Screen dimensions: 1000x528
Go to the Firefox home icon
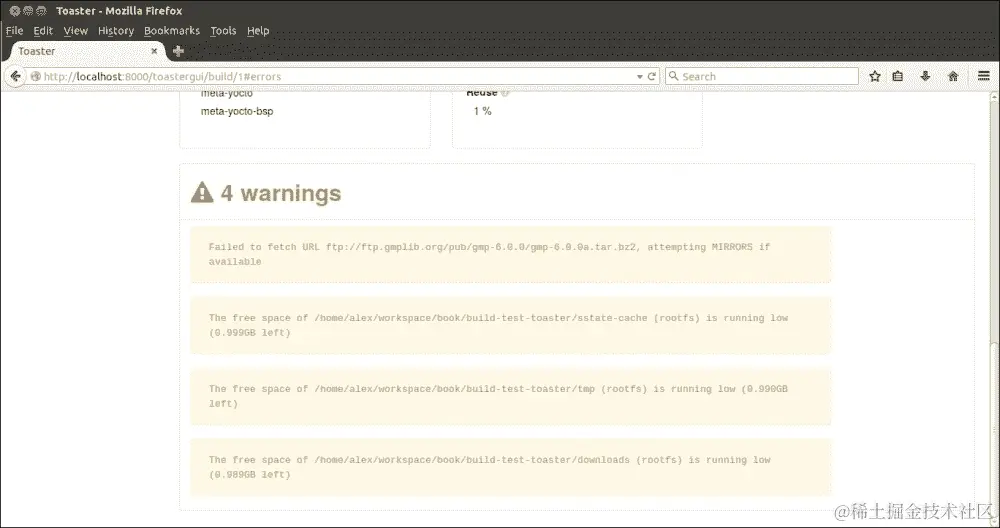pyautogui.click(x=953, y=77)
